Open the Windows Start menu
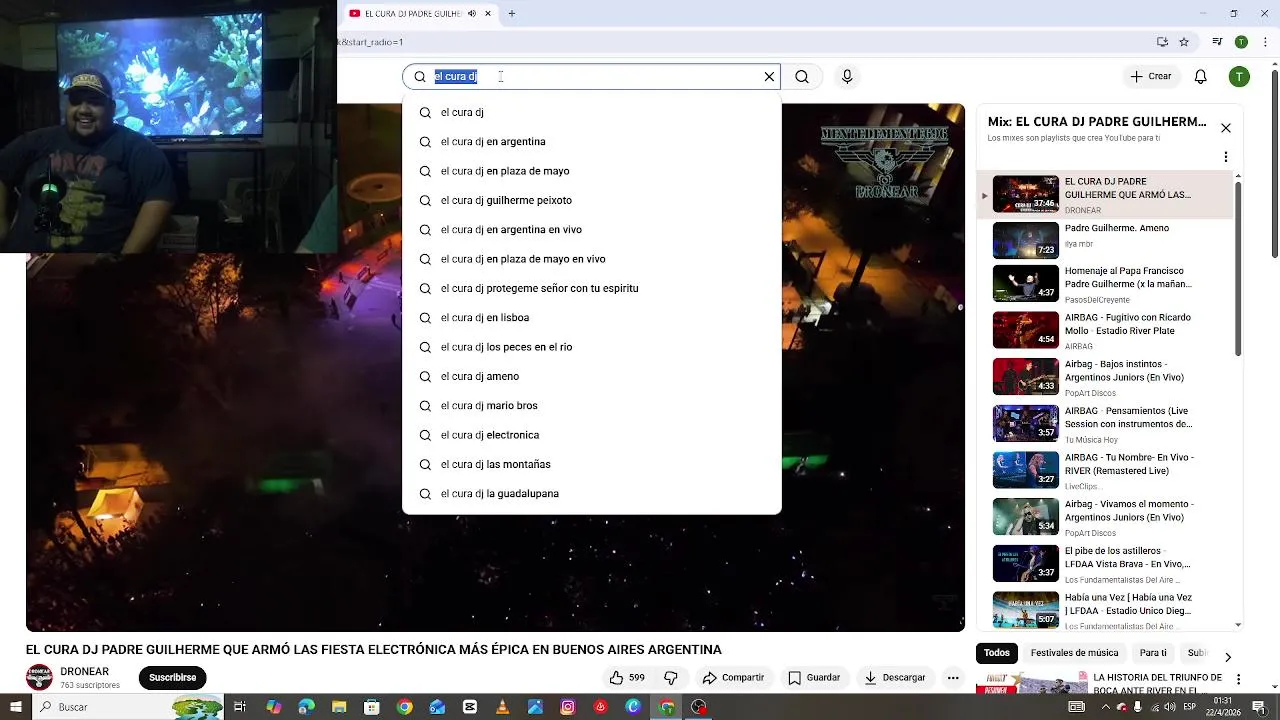The height and width of the screenshot is (720, 1280). (x=14, y=707)
